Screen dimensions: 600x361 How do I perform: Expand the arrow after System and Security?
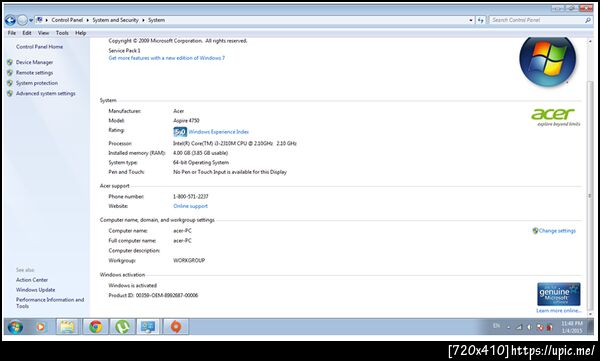tap(143, 20)
